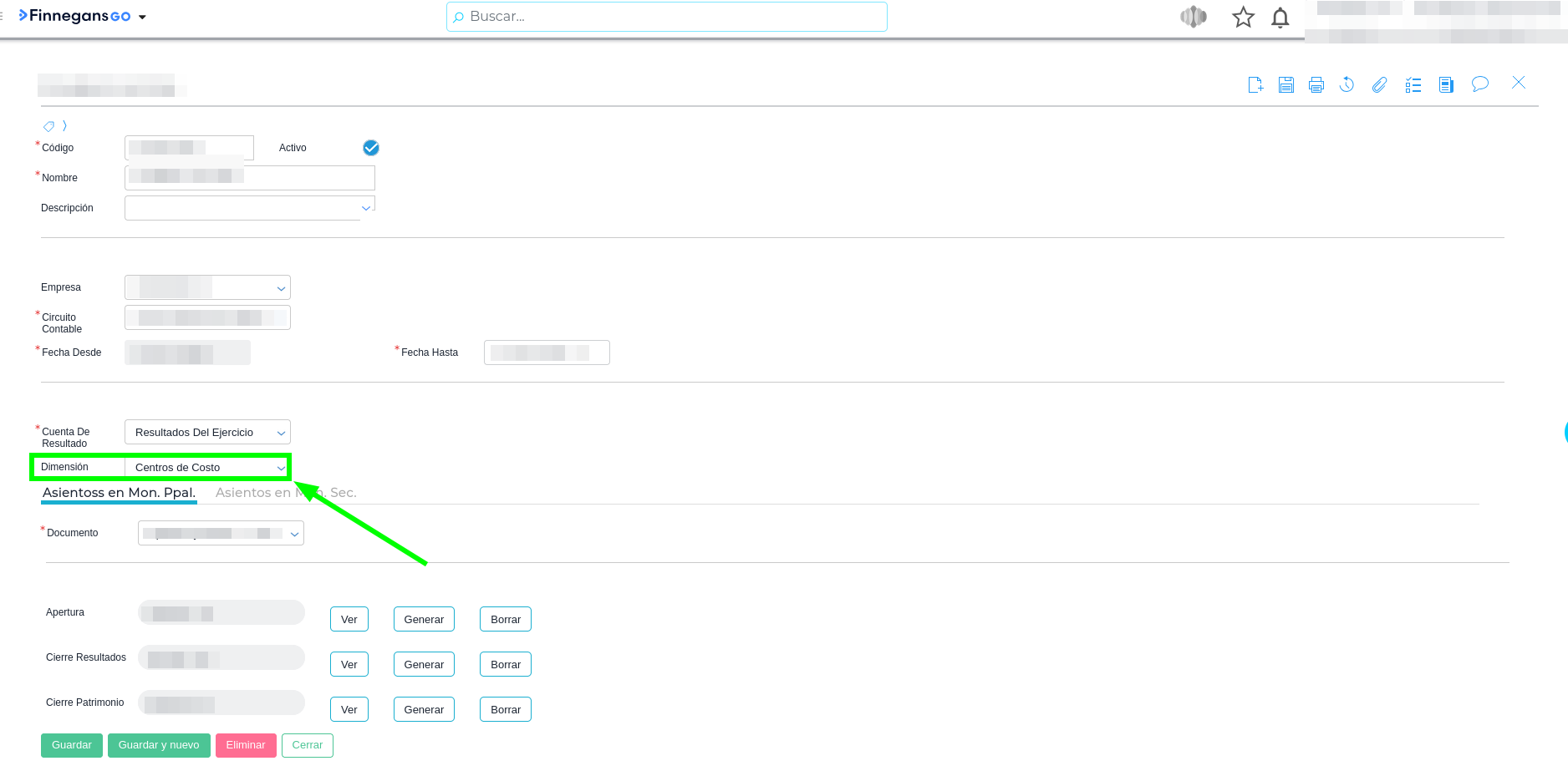Switch to Asientos en Mon. Sec. tab
The height and width of the screenshot is (766, 1568).
point(286,493)
